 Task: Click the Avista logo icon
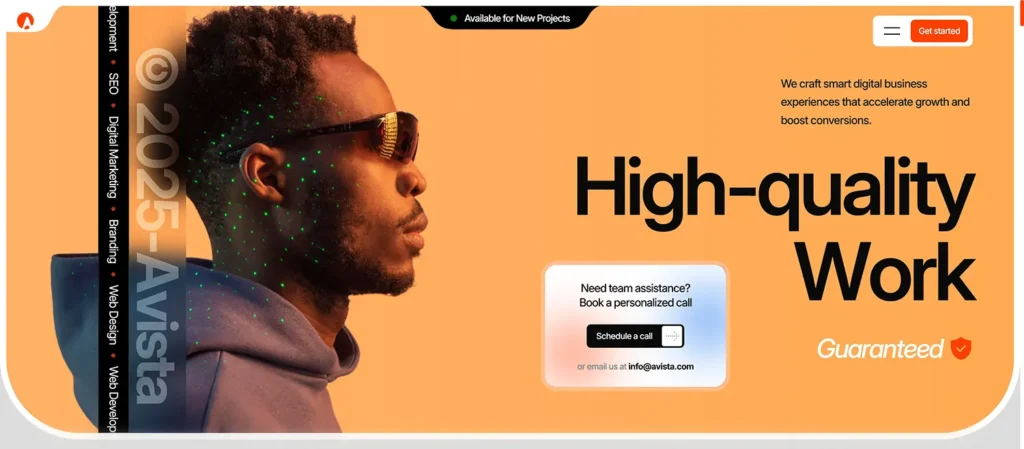(25, 21)
